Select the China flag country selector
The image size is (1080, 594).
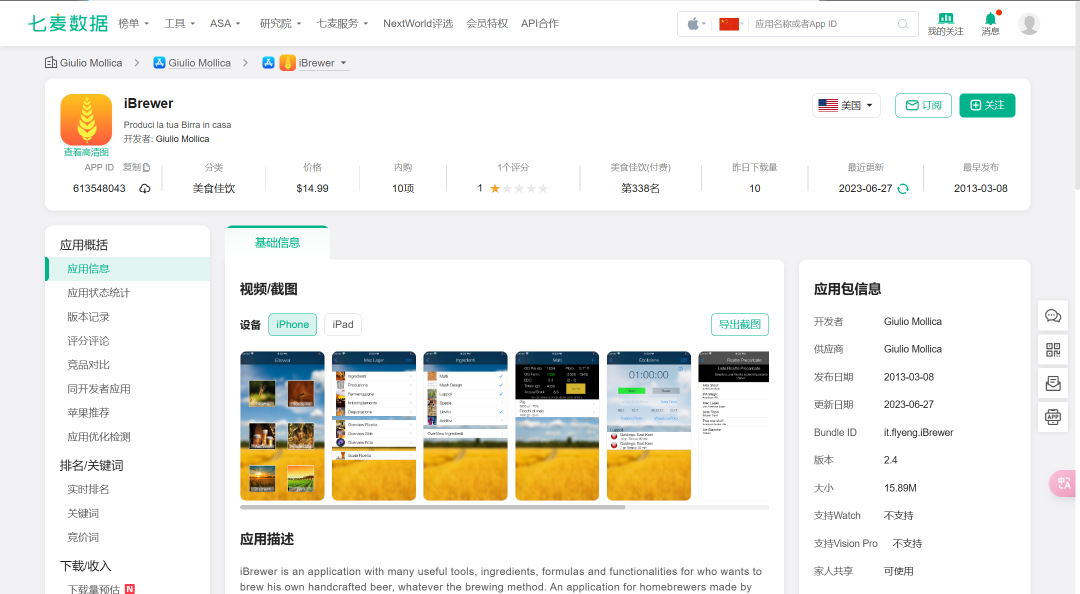click(x=729, y=24)
